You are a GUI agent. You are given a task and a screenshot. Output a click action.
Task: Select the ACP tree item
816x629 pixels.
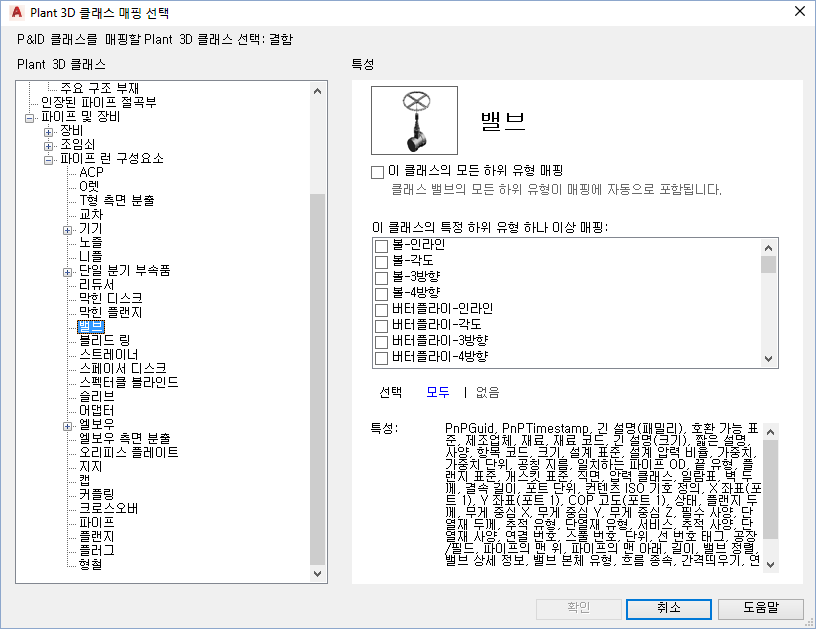[91, 172]
